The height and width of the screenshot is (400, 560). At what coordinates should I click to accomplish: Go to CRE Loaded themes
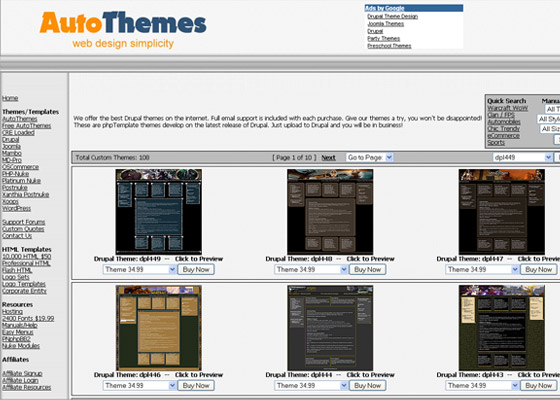point(18,132)
